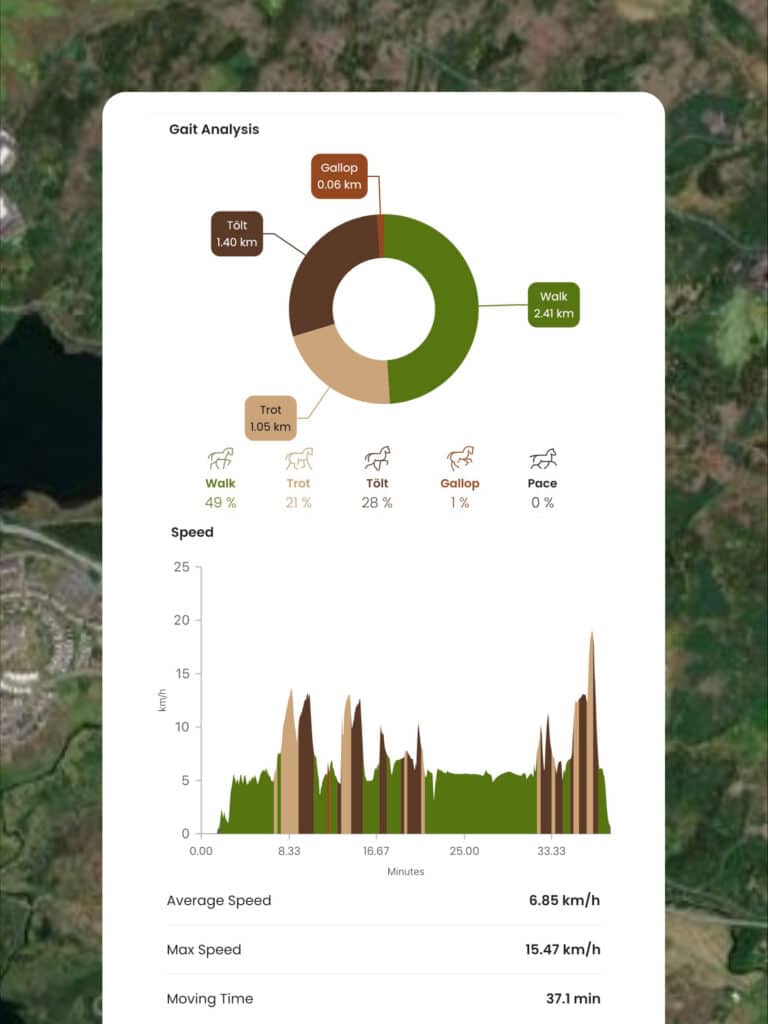Image resolution: width=768 pixels, height=1024 pixels.
Task: Click the Pace 0 % legend text
Action: [x=543, y=493]
